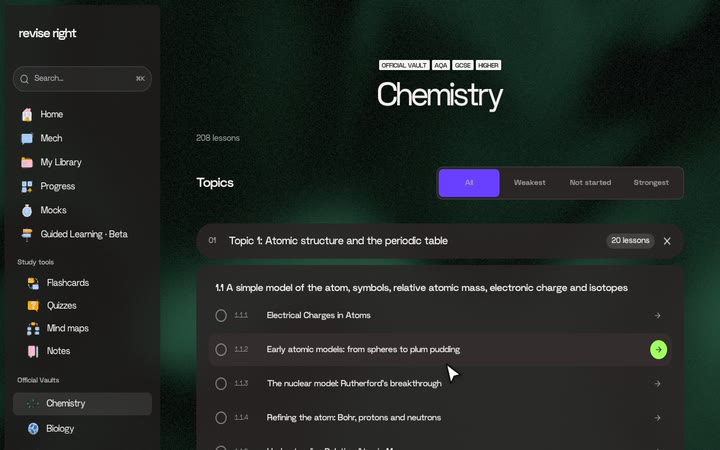
Task: Switch to the Weakest filter tab
Action: [529, 183]
